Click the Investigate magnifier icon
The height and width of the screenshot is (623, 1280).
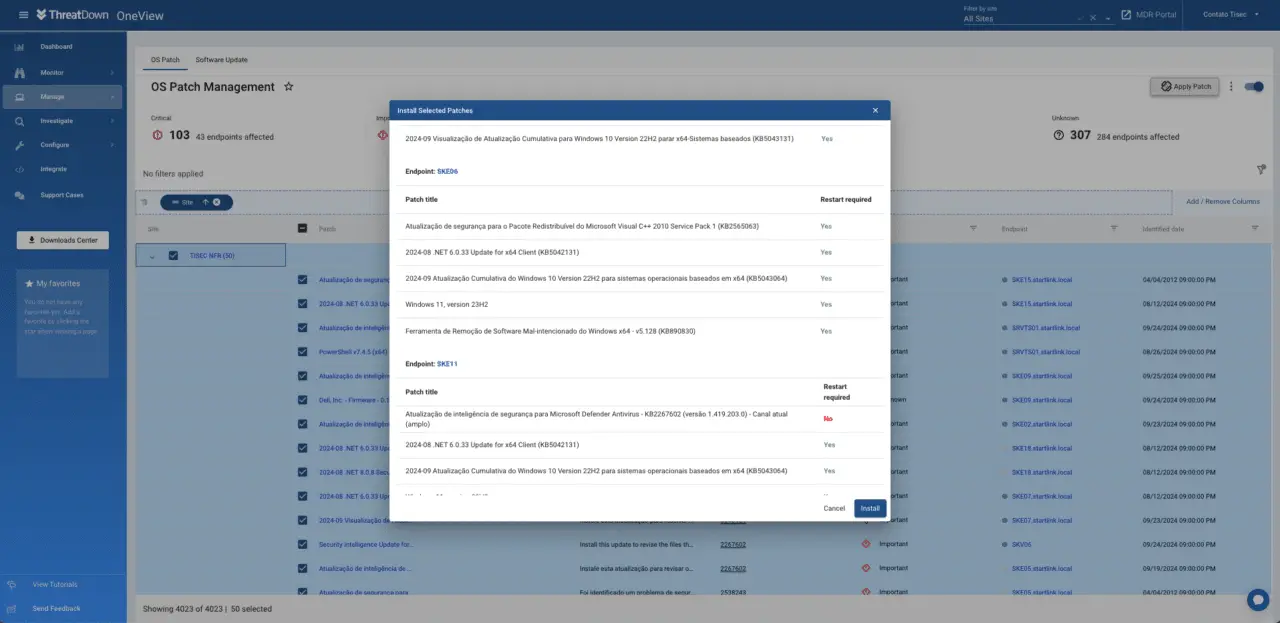tap(20, 121)
